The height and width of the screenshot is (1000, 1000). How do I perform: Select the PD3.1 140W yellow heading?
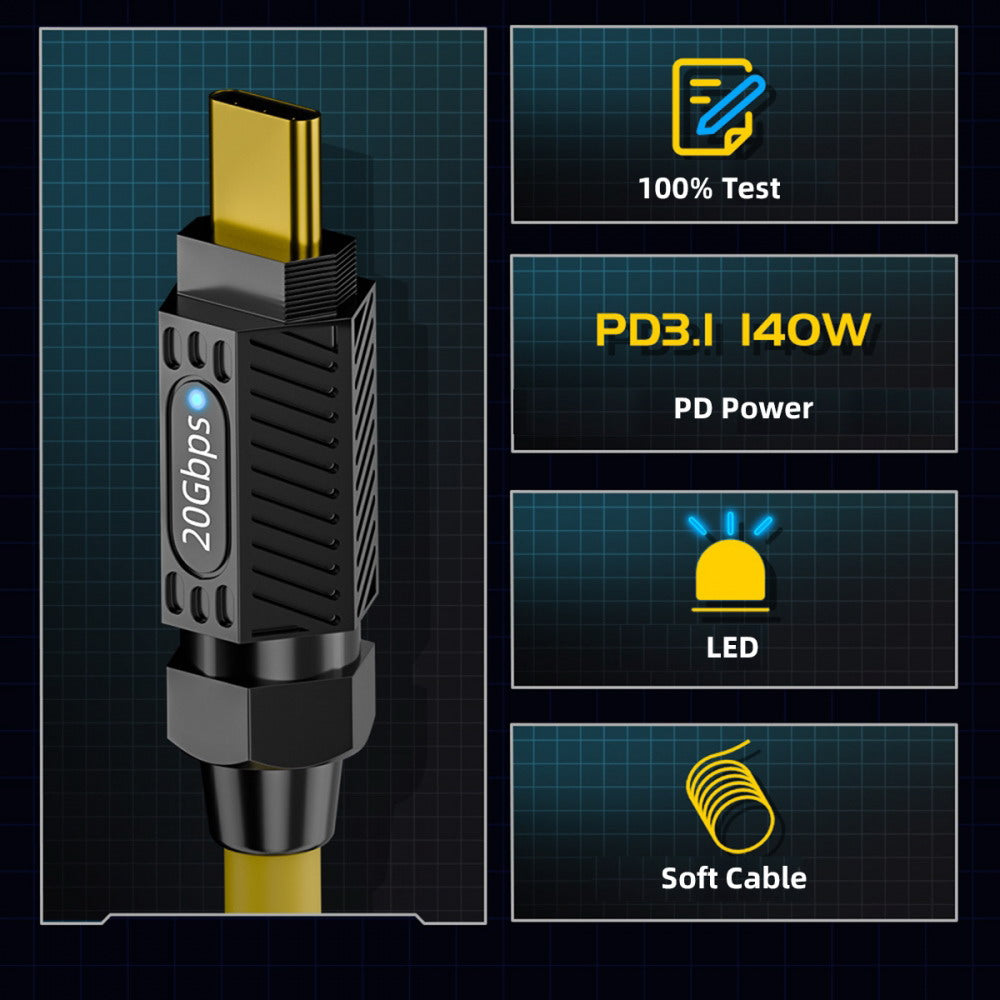[733, 330]
